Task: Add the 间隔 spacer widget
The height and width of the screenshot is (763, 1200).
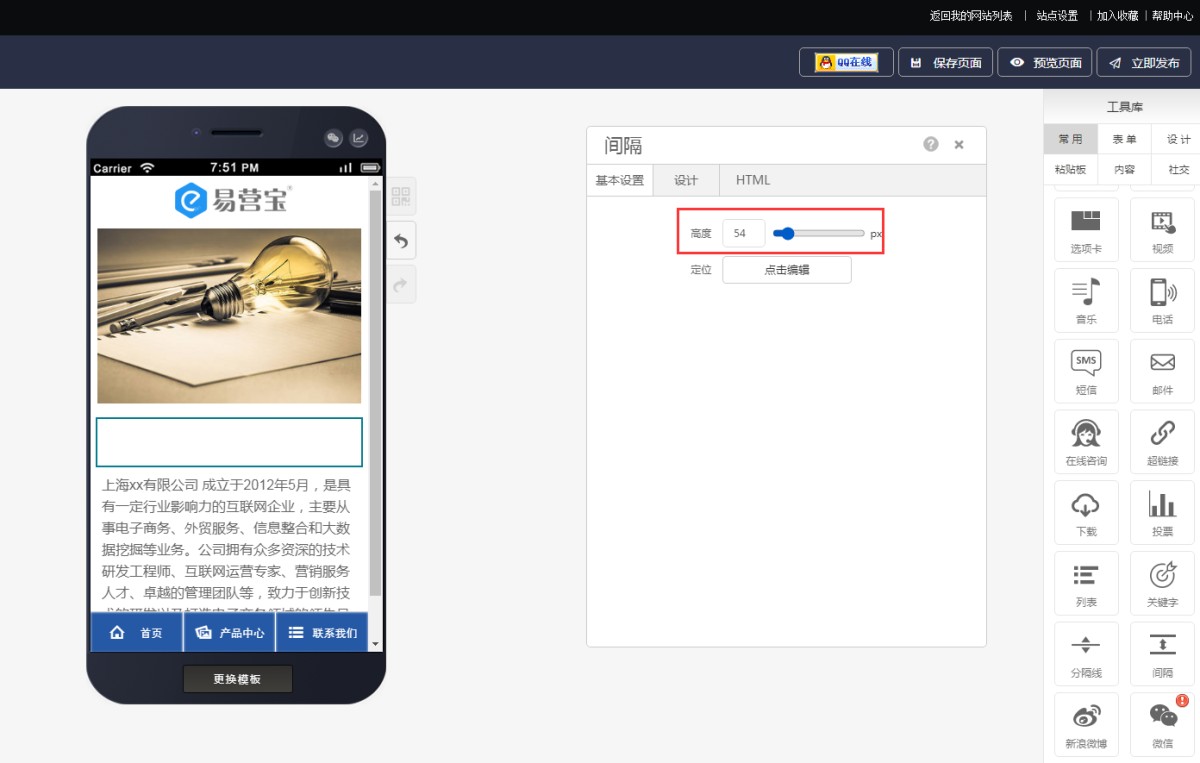Action: [1162, 655]
